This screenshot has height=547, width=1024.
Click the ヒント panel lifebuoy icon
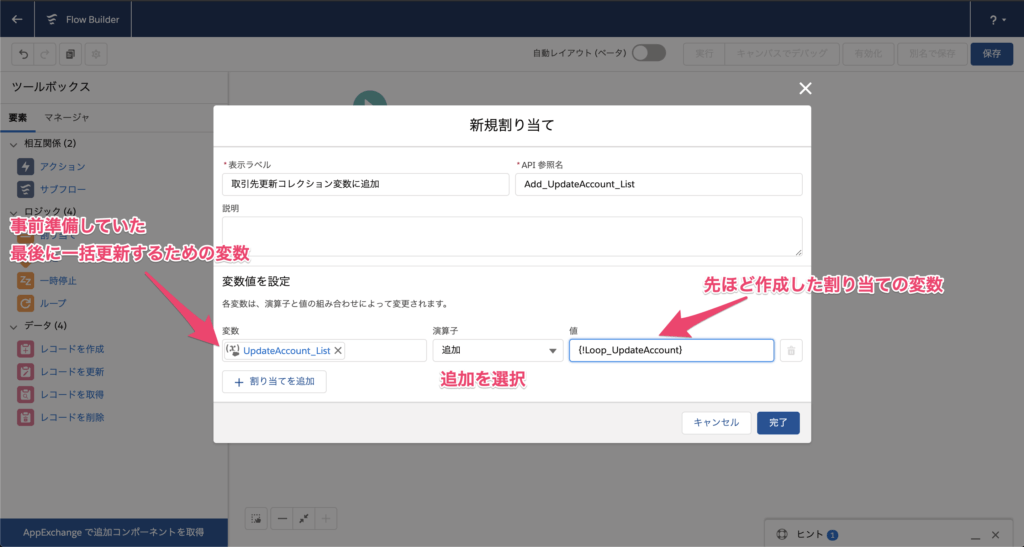(782, 535)
